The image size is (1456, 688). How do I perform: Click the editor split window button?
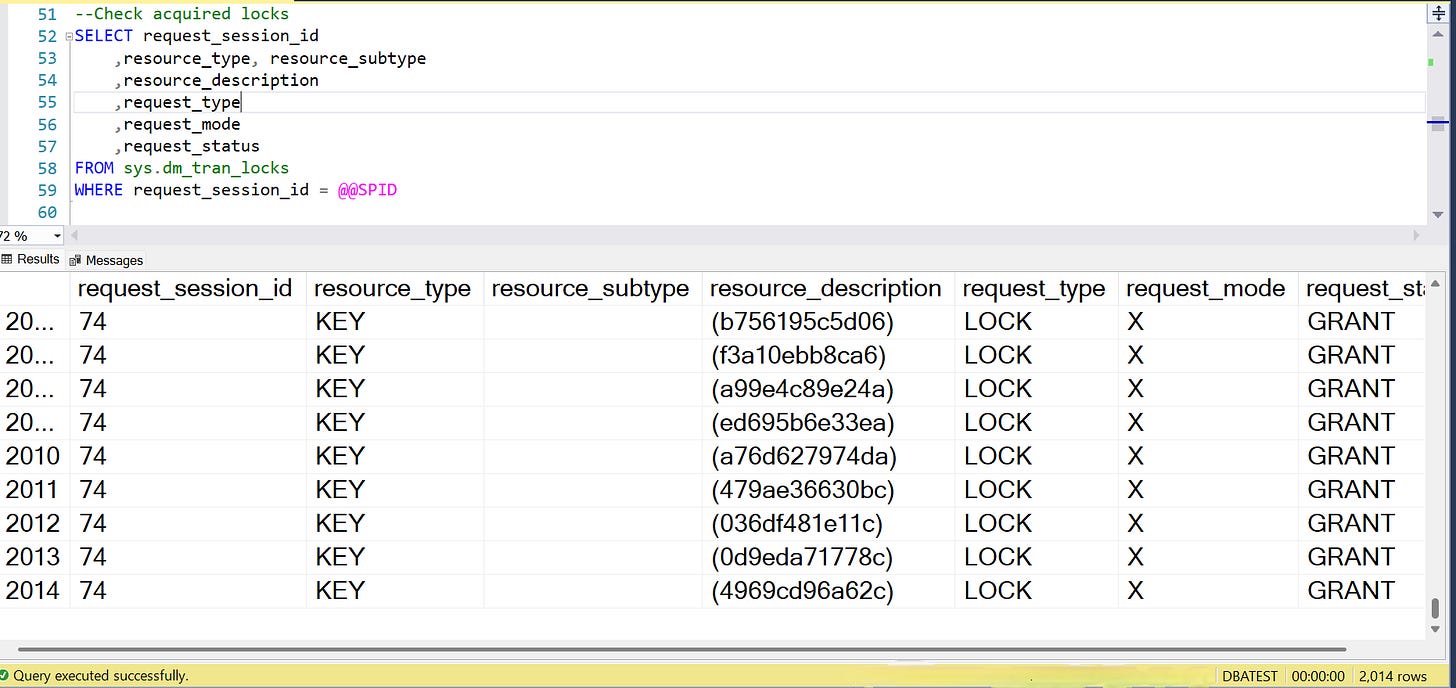1438,13
